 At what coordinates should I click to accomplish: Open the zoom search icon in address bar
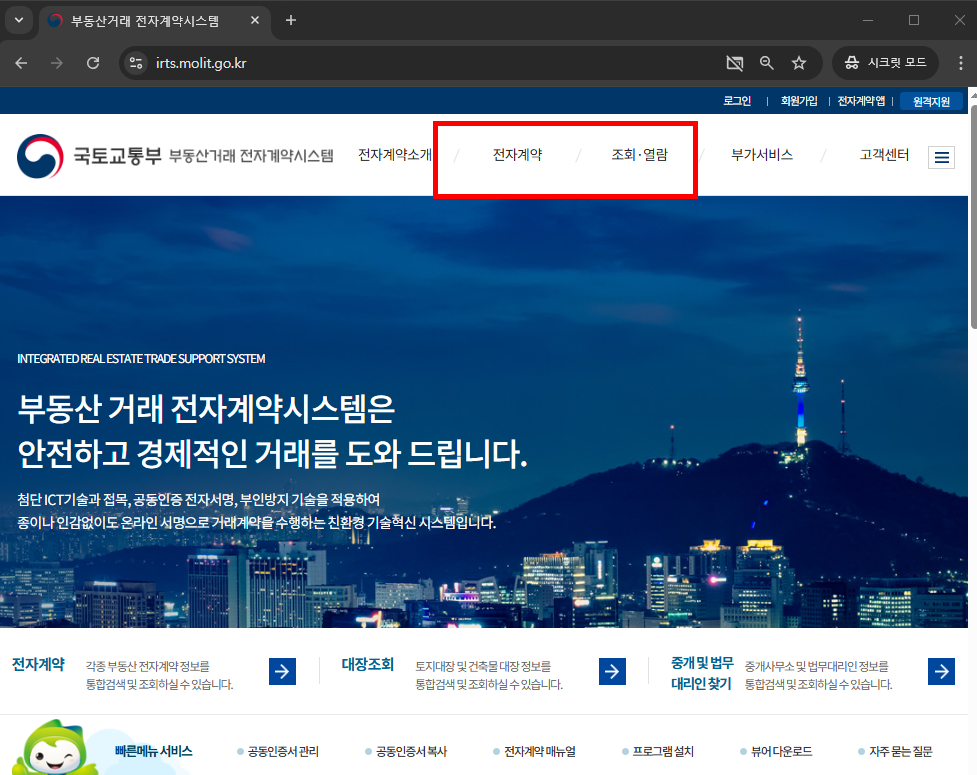point(766,62)
